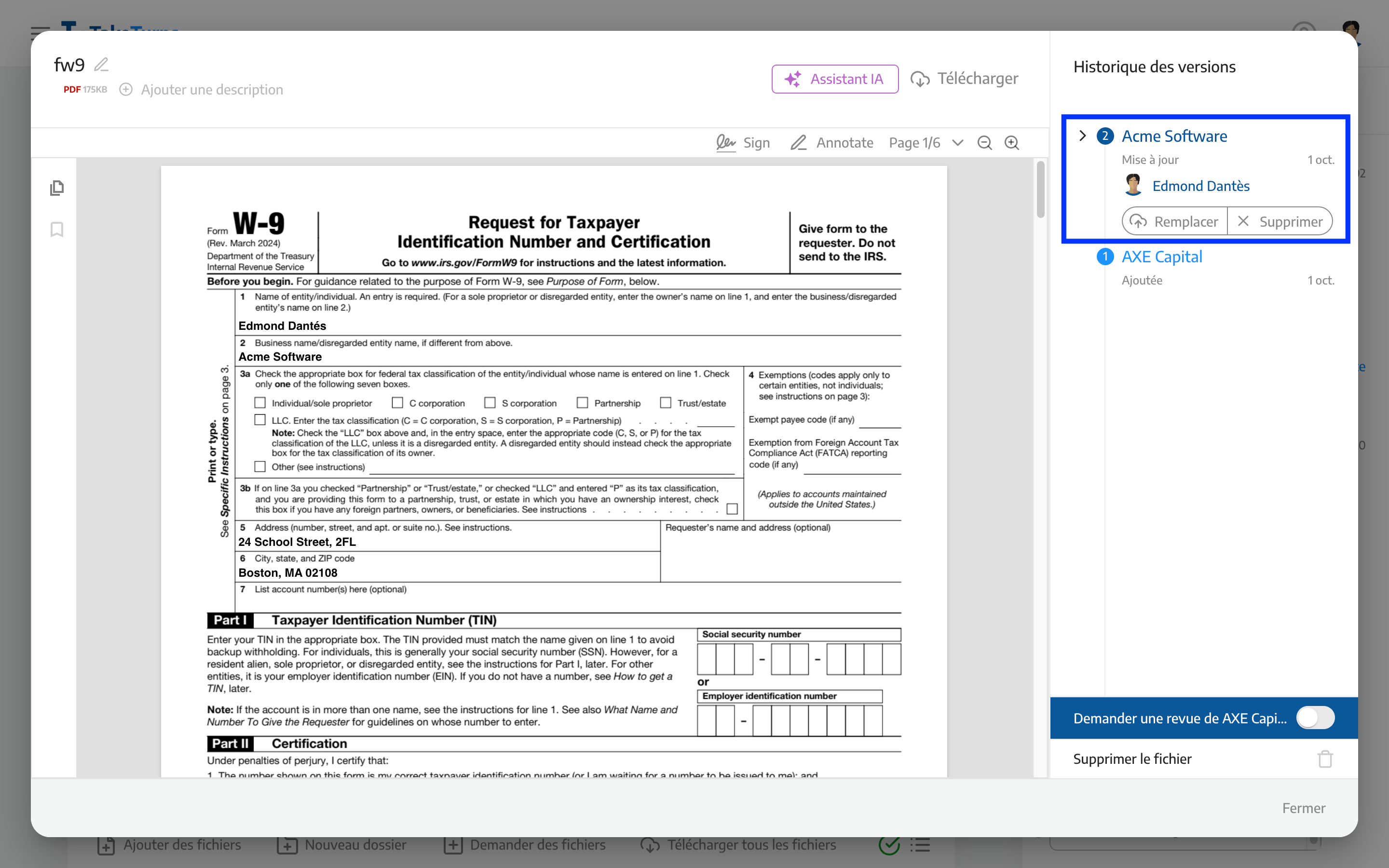This screenshot has width=1389, height=868.
Task: Click the copy/duplicate page icon
Action: 57,188
